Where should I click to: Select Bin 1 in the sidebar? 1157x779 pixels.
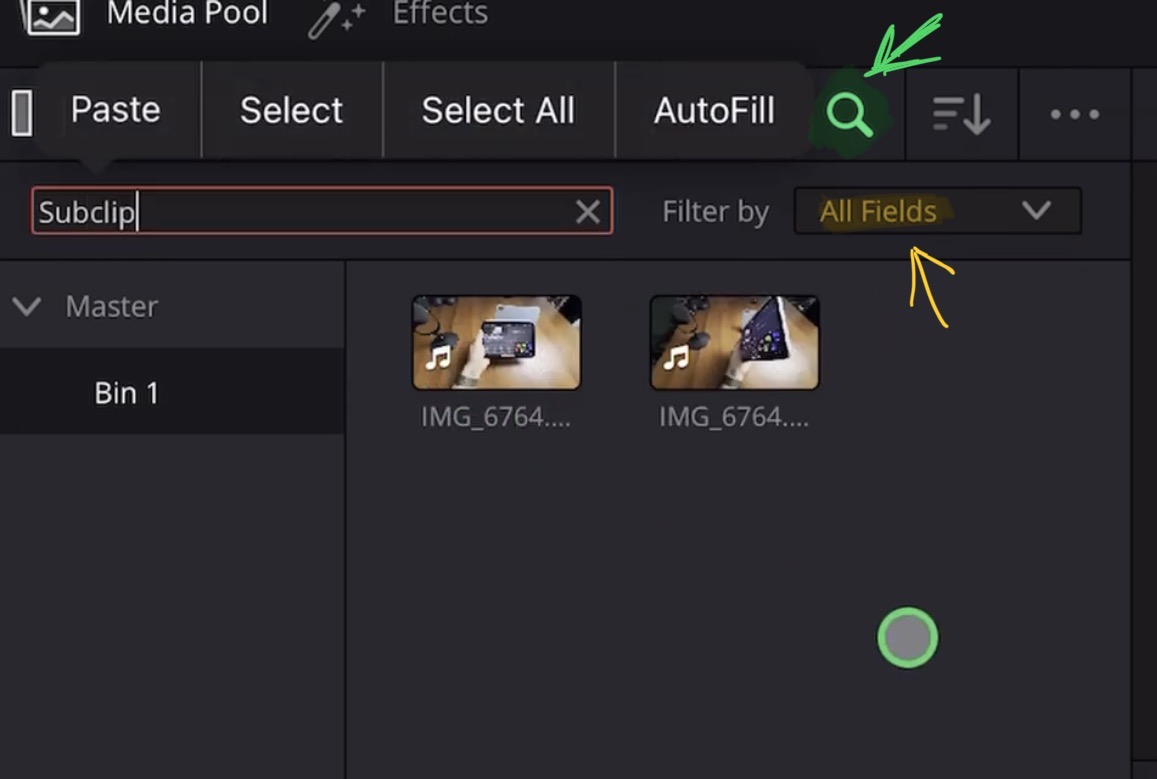coord(126,392)
